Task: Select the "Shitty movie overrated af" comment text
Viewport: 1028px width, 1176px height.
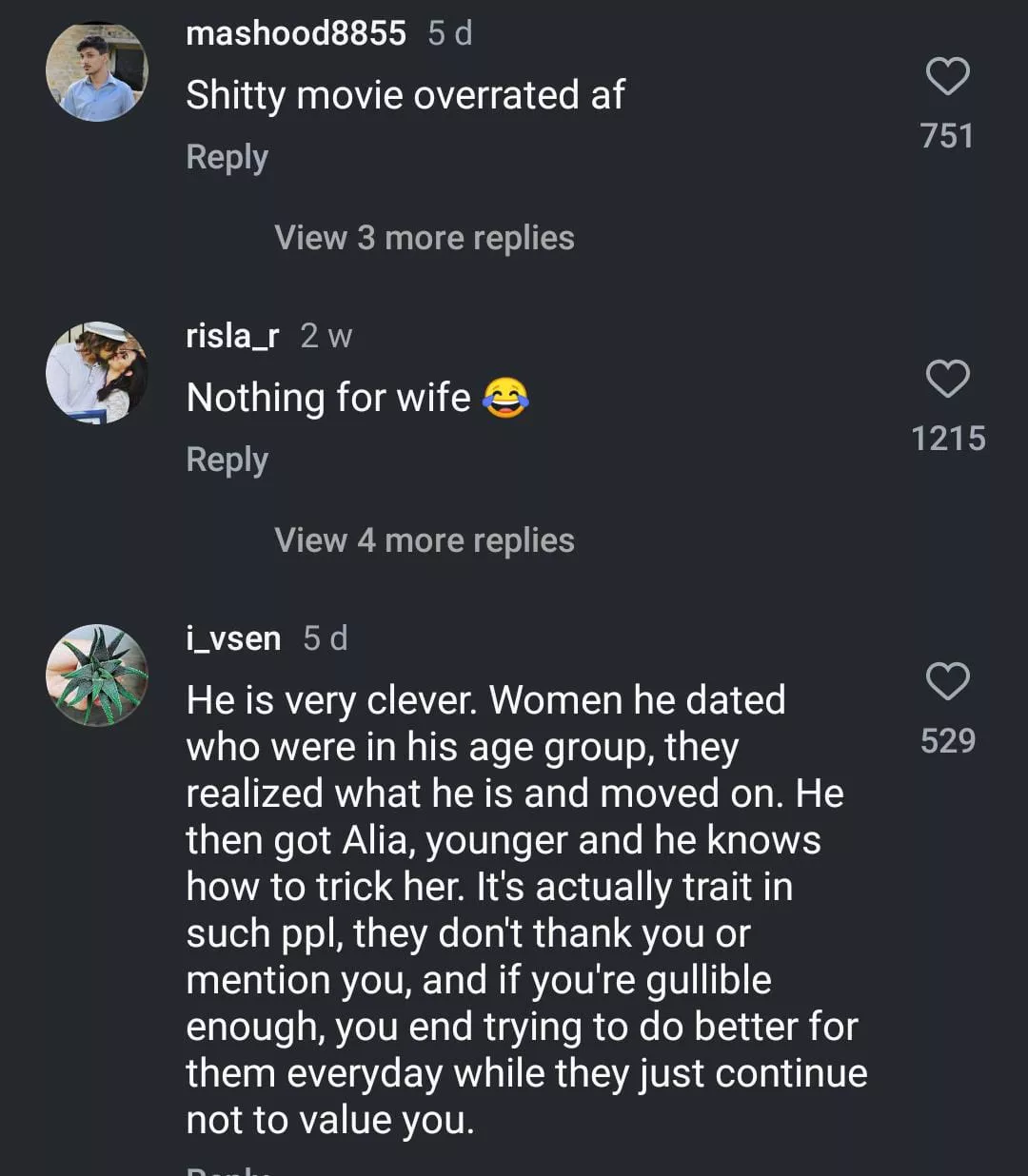Action: [x=405, y=95]
